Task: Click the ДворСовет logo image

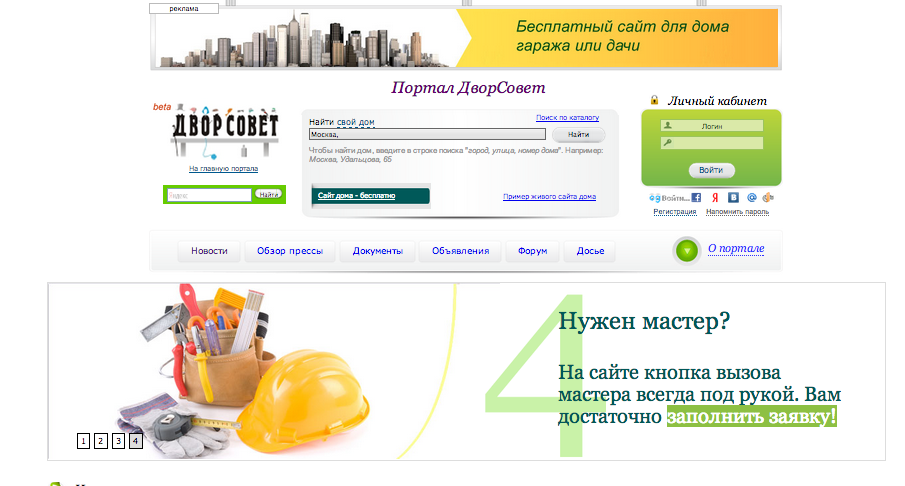Action: (223, 133)
